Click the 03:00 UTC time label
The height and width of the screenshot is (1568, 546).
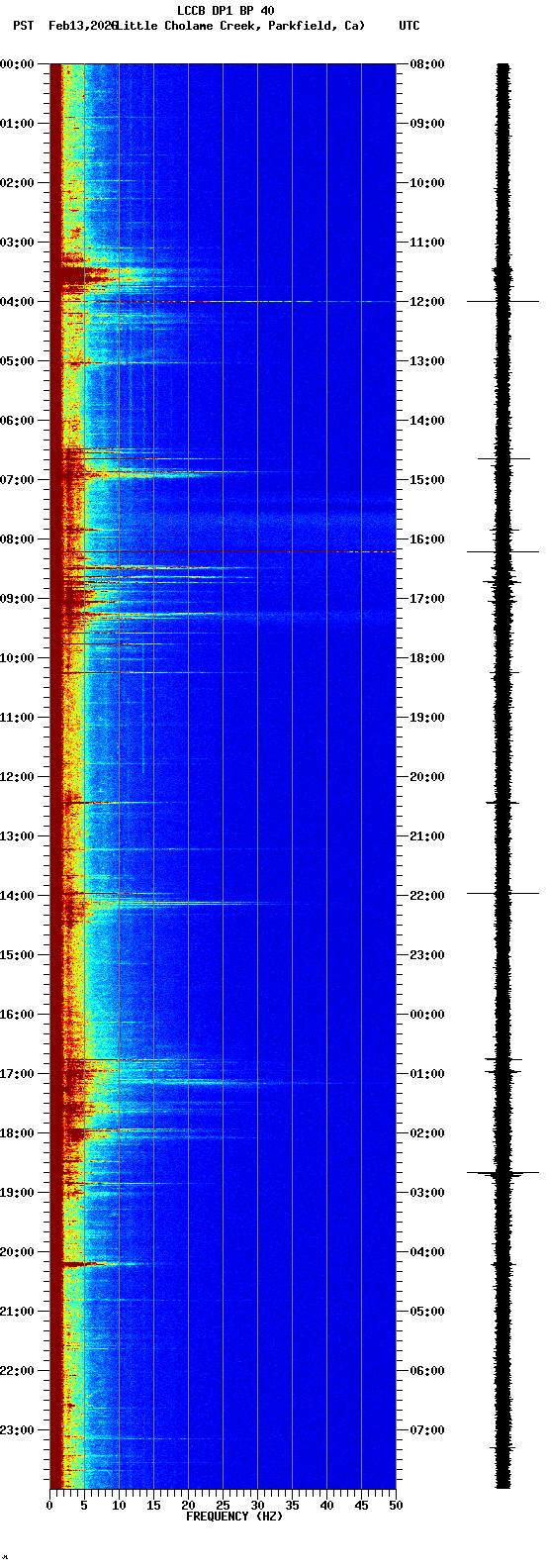pyautogui.click(x=428, y=1193)
